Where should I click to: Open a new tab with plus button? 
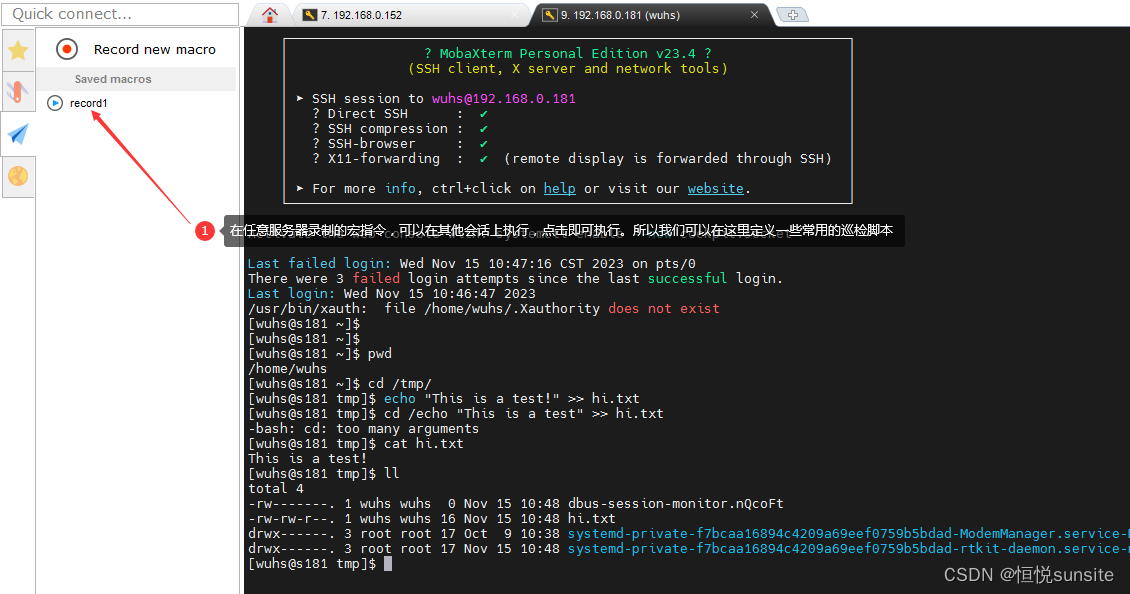click(x=793, y=15)
